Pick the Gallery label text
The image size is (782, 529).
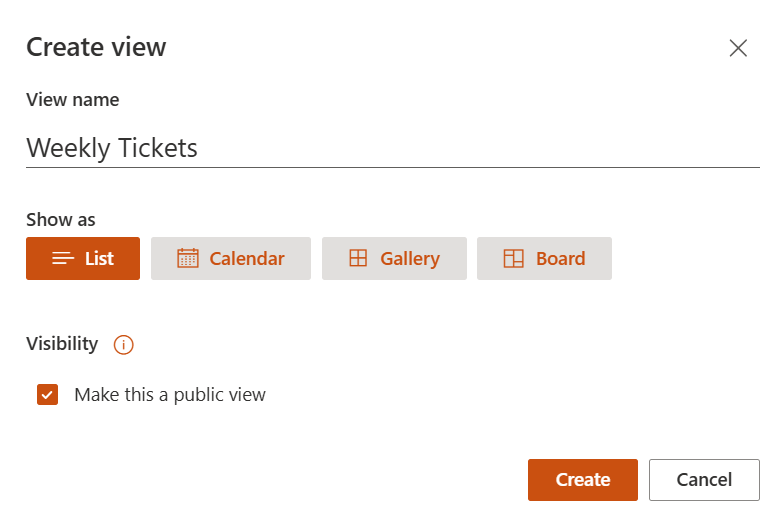coord(409,258)
